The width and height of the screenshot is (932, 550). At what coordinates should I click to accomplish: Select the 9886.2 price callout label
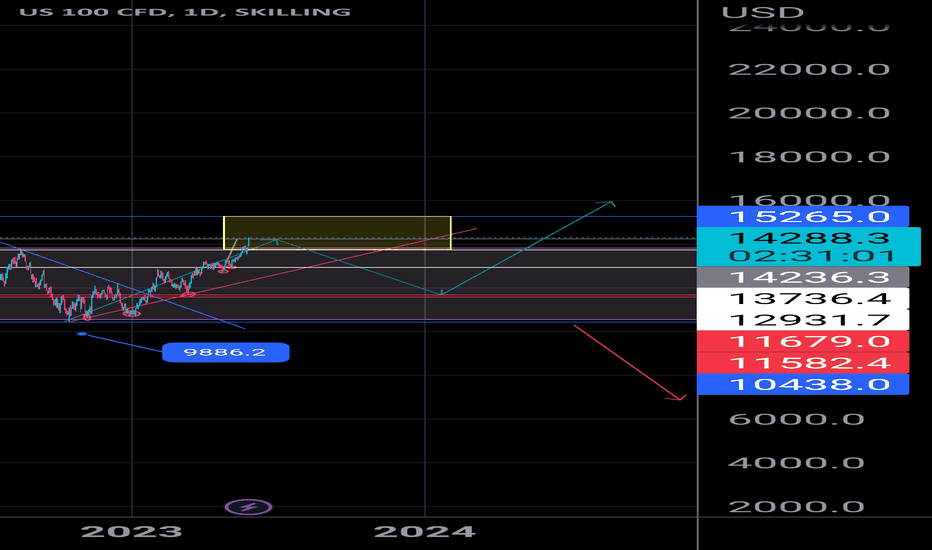pyautogui.click(x=226, y=352)
